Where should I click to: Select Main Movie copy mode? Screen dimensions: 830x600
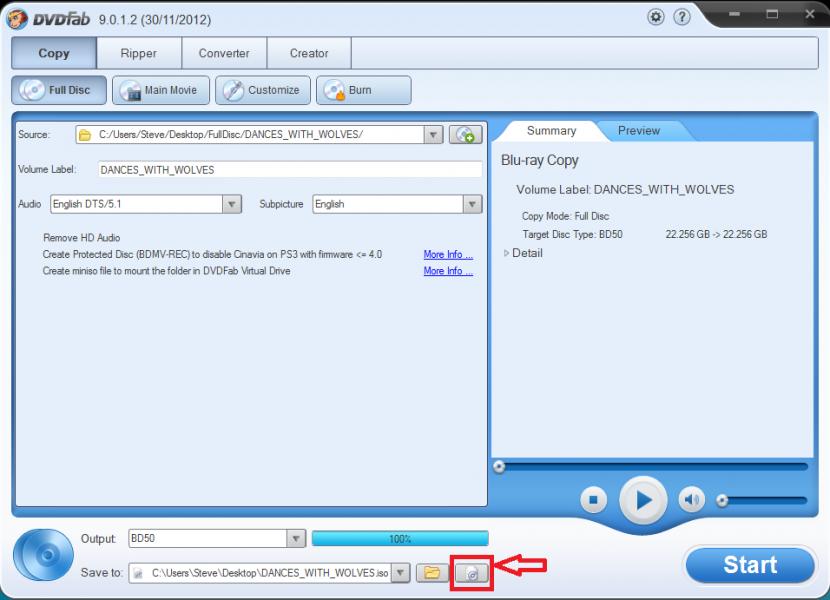[161, 90]
